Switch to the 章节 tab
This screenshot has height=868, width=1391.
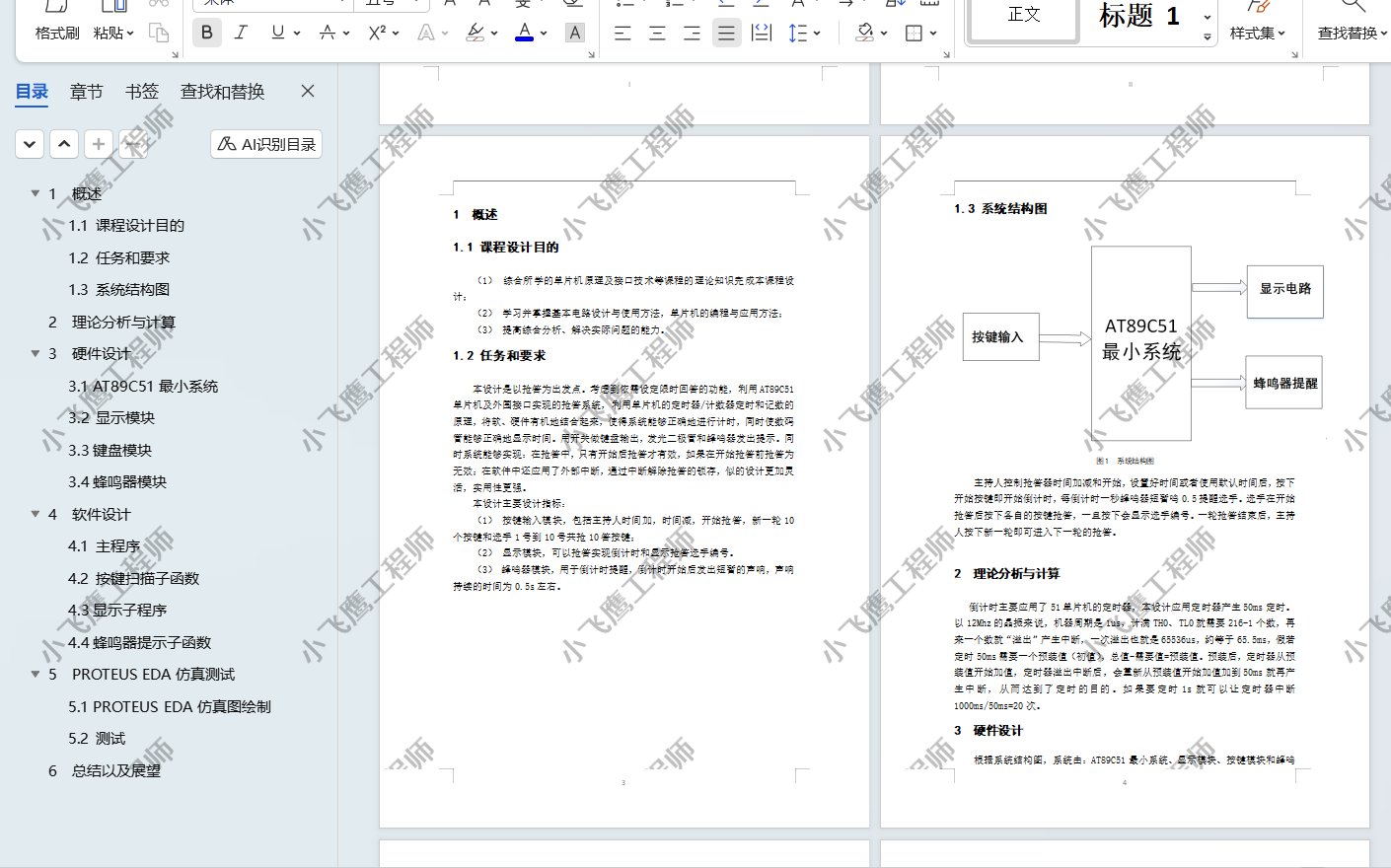[x=87, y=92]
